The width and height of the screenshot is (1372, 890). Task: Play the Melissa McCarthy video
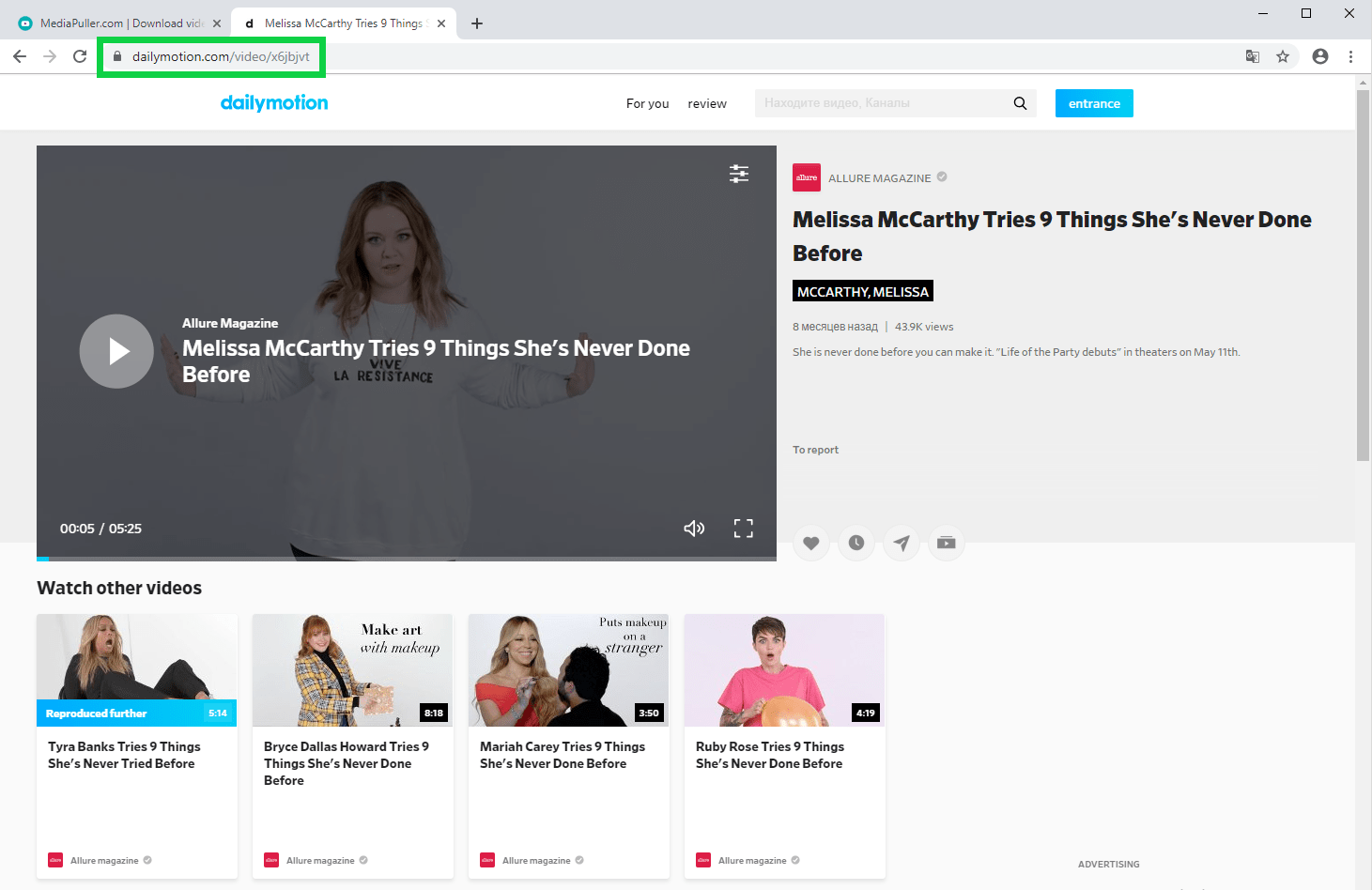point(116,351)
